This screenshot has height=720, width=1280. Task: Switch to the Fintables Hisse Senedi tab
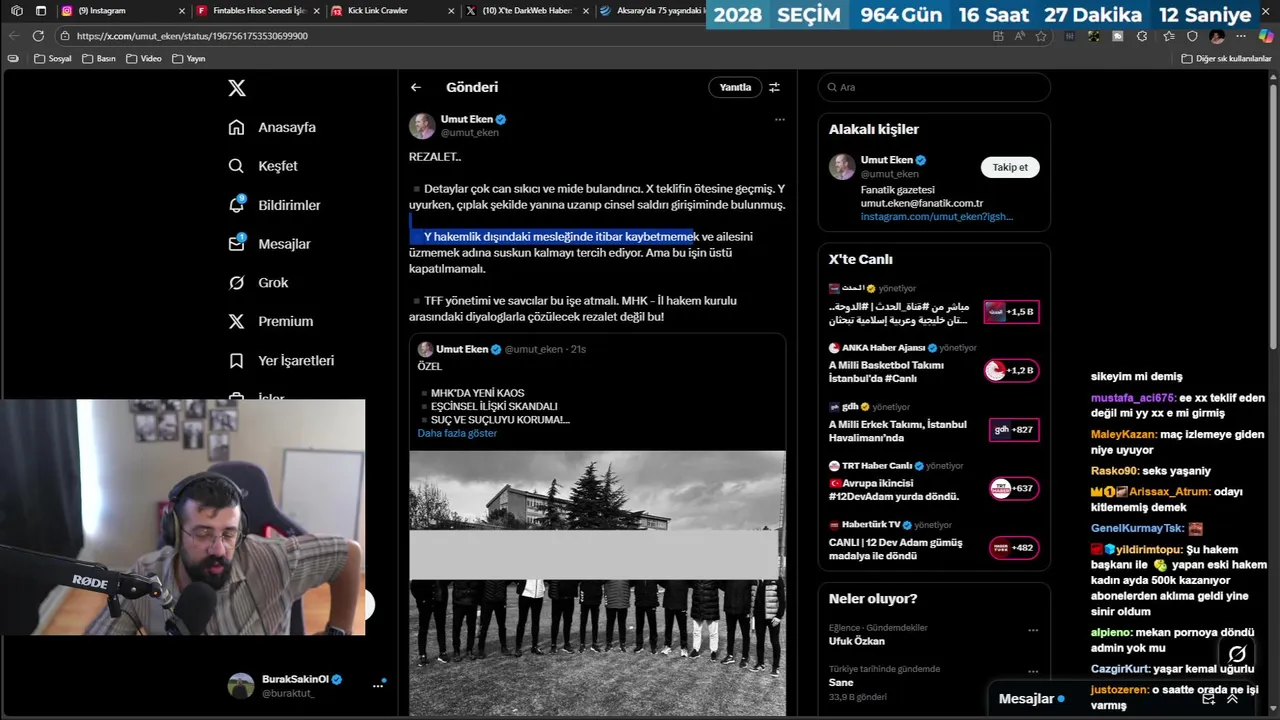coord(257,11)
